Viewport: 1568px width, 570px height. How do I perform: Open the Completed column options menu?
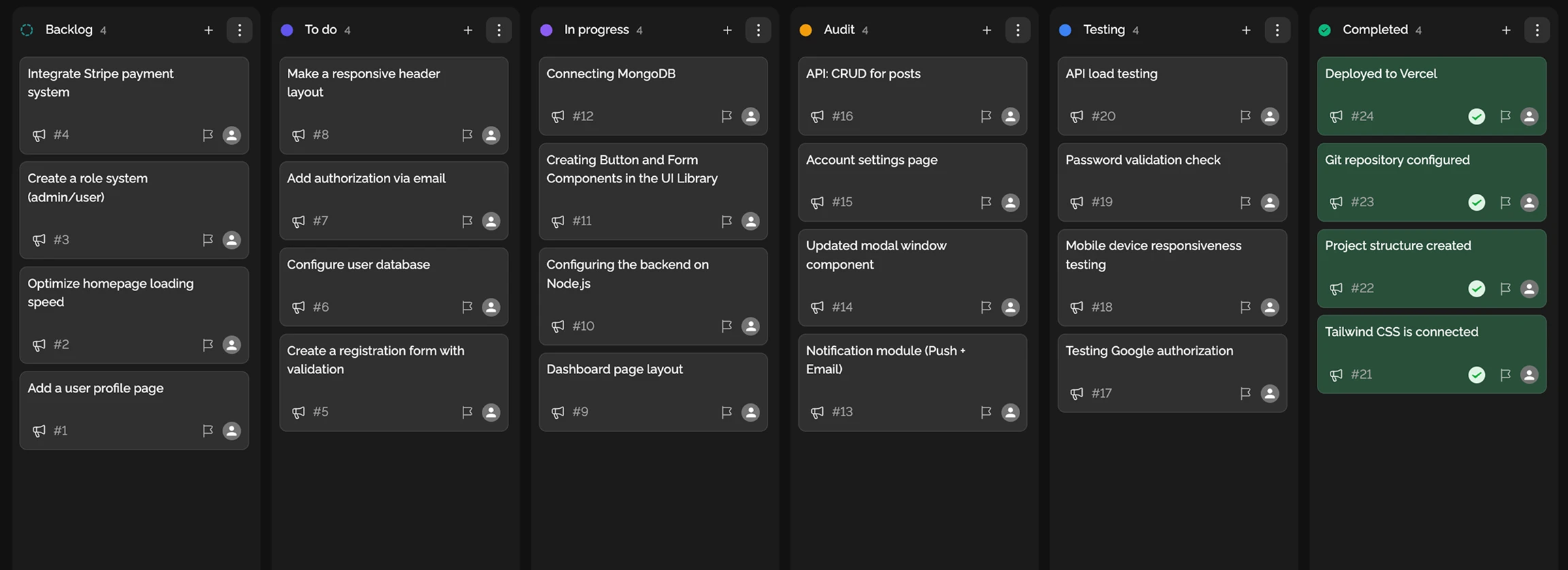(x=1536, y=30)
